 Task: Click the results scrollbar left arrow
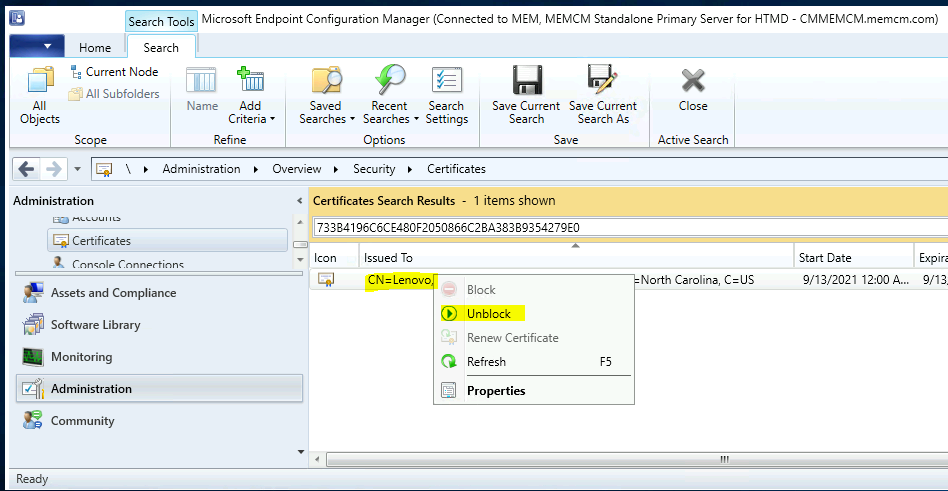(317, 460)
